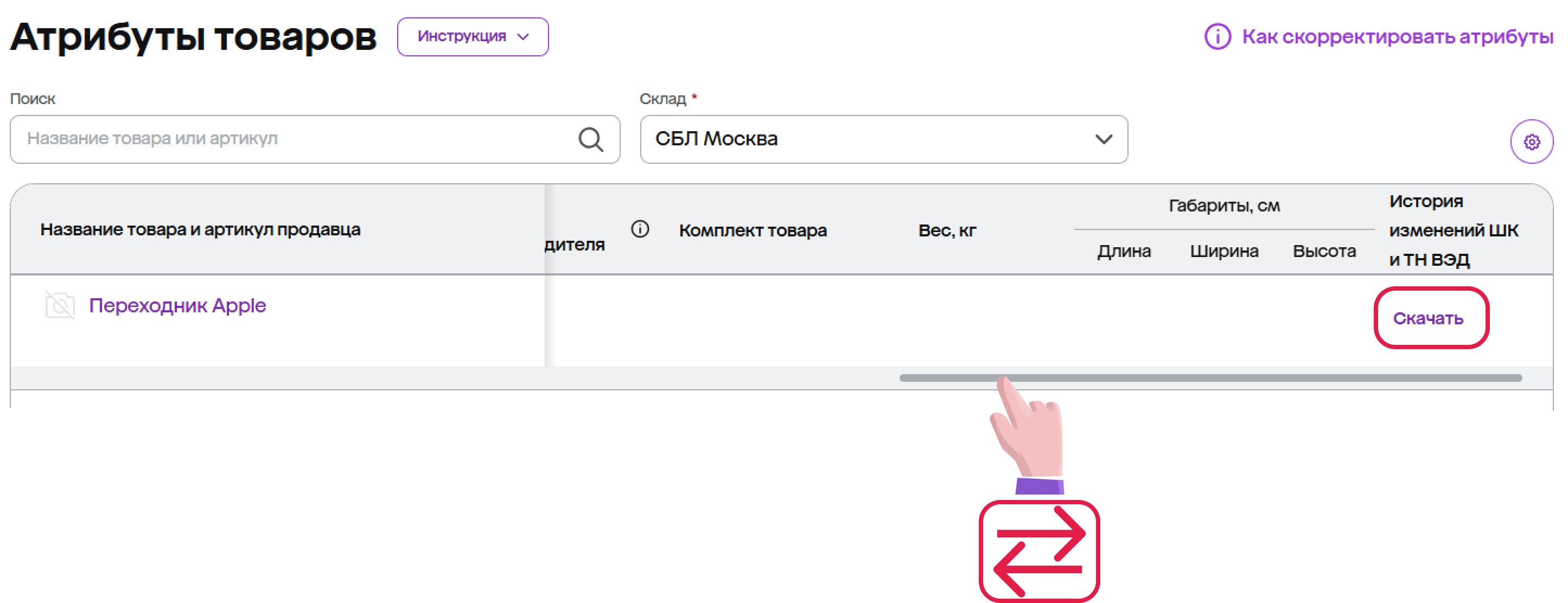The width and height of the screenshot is (1568, 603).
Task: Click the Вес, кг column header
Action: [947, 230]
